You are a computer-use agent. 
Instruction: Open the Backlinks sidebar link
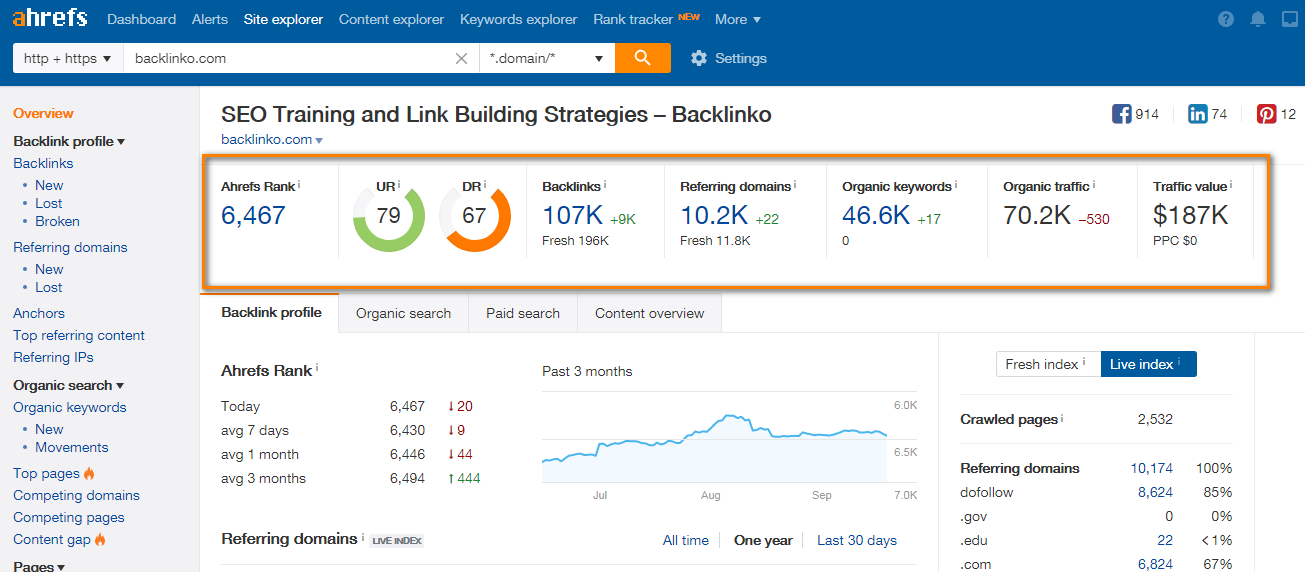point(43,163)
